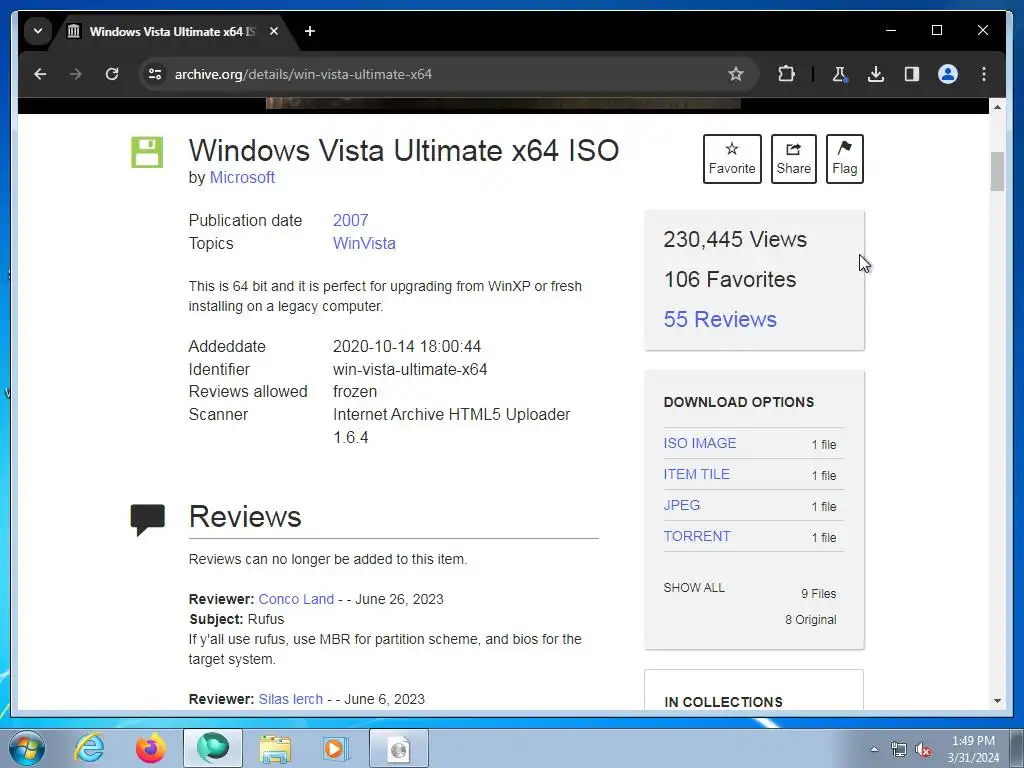Click the muted volume tray icon
This screenshot has width=1024, height=768.
(x=923, y=750)
